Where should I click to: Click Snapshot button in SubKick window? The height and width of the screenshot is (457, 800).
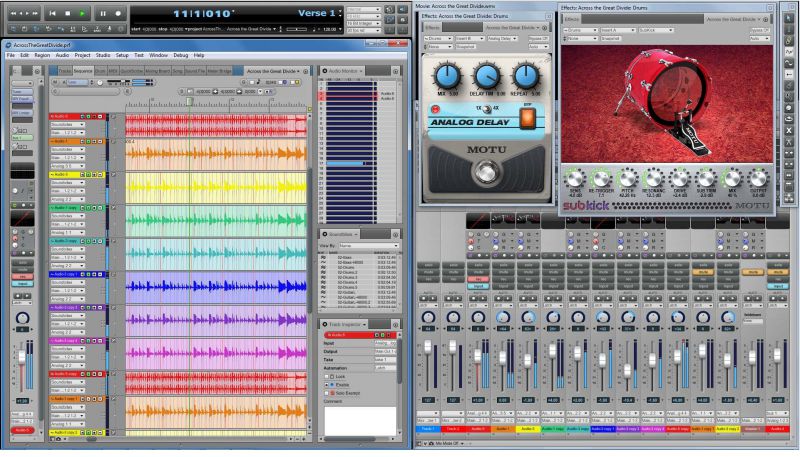click(610, 39)
